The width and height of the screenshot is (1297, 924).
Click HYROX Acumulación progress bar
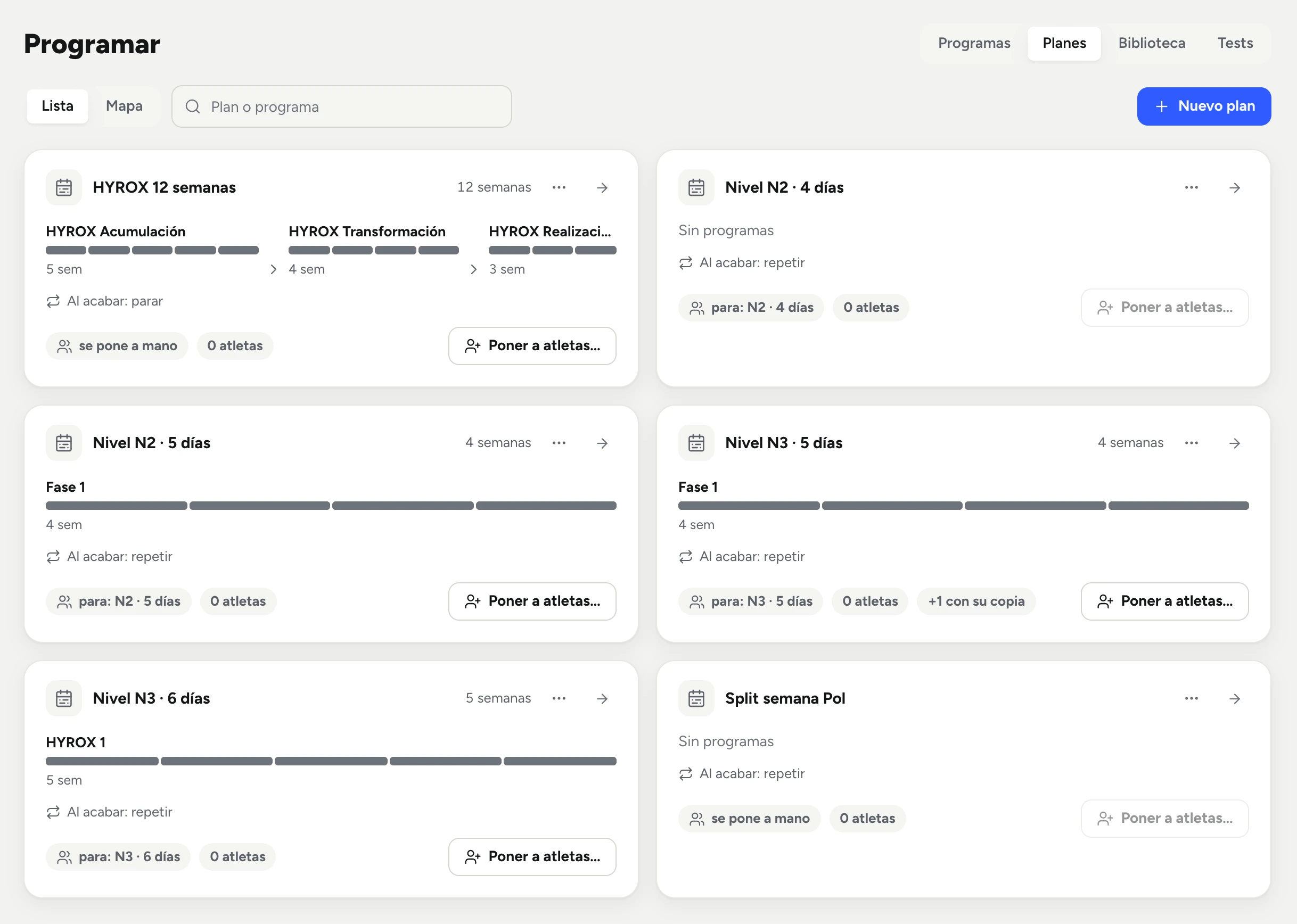pos(152,250)
